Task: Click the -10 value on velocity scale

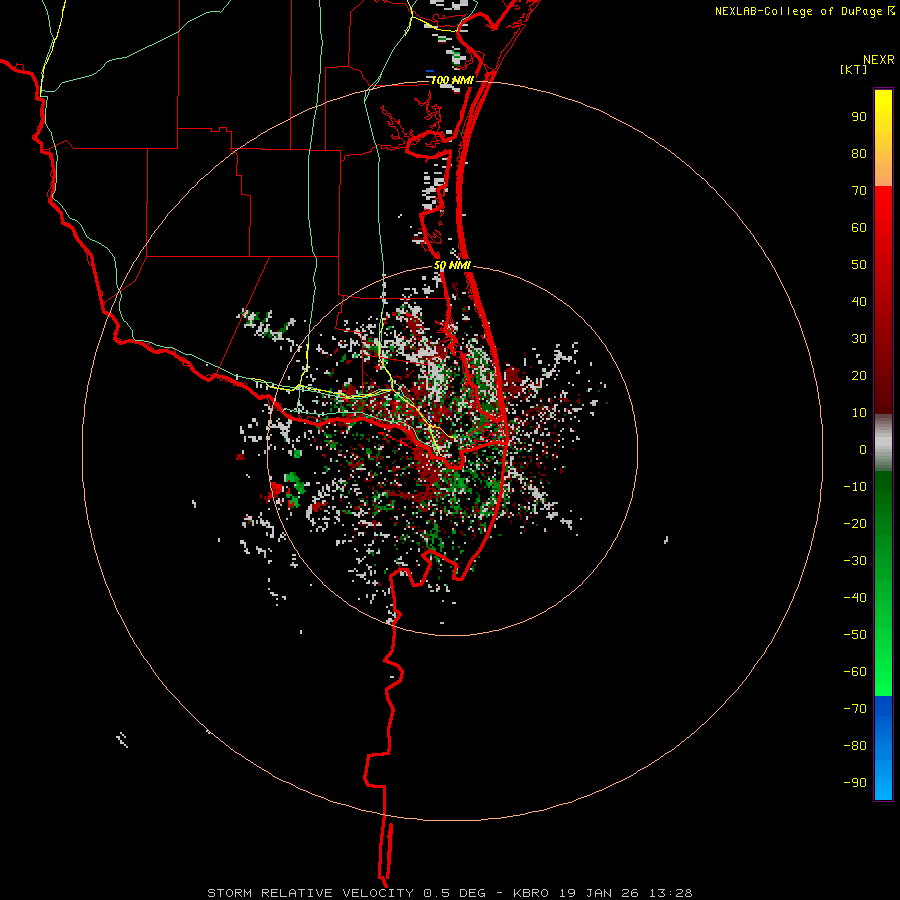Action: (x=855, y=487)
